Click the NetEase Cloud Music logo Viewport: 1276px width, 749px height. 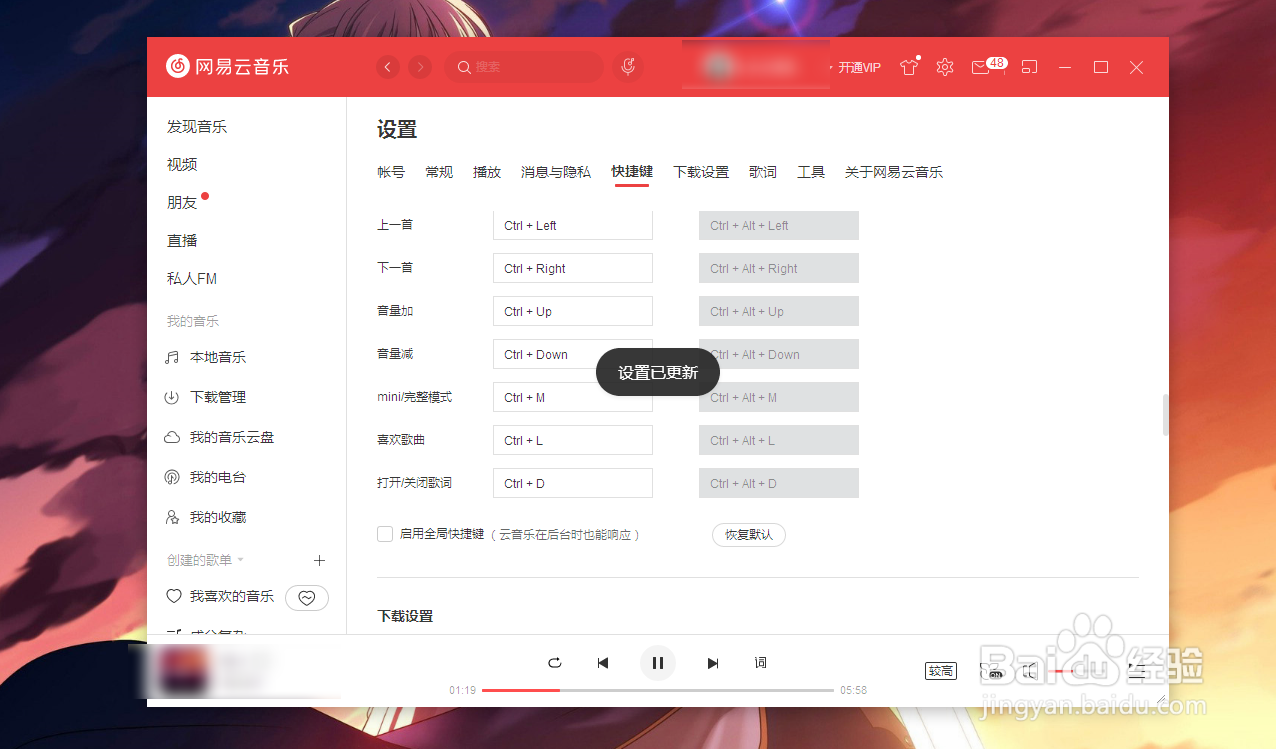227,67
